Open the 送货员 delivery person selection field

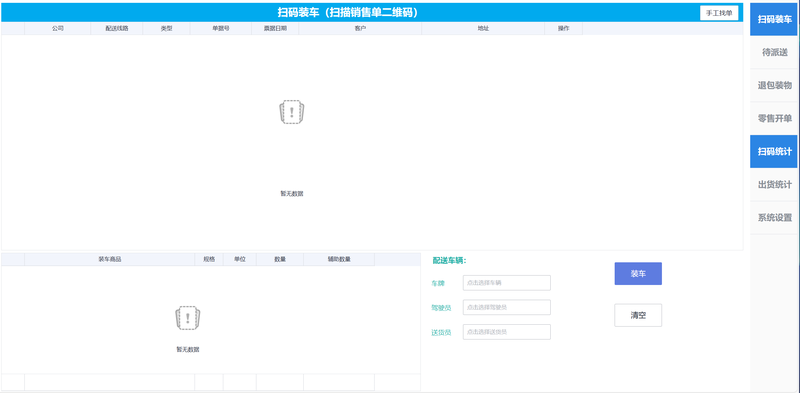pyautogui.click(x=507, y=332)
